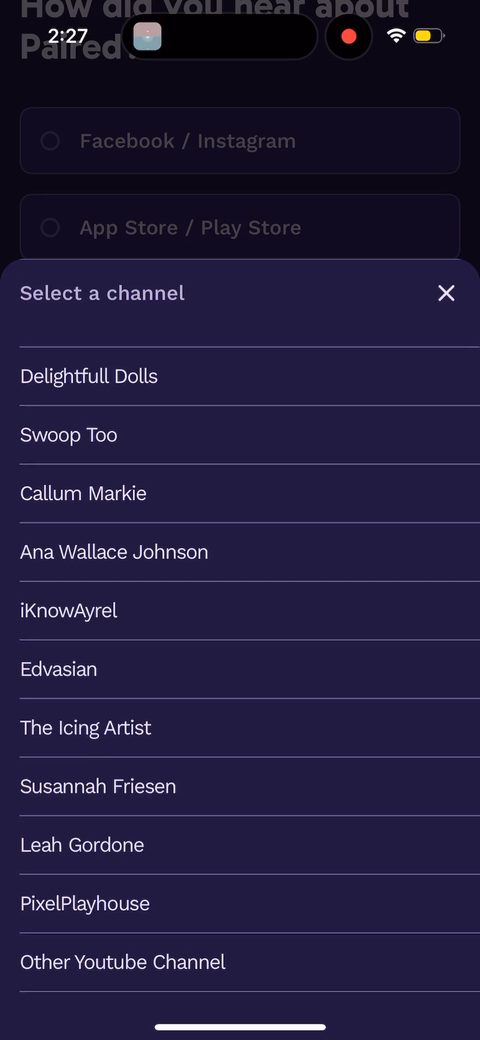Select Edvasian from channel list
480x1040 pixels.
250,669
